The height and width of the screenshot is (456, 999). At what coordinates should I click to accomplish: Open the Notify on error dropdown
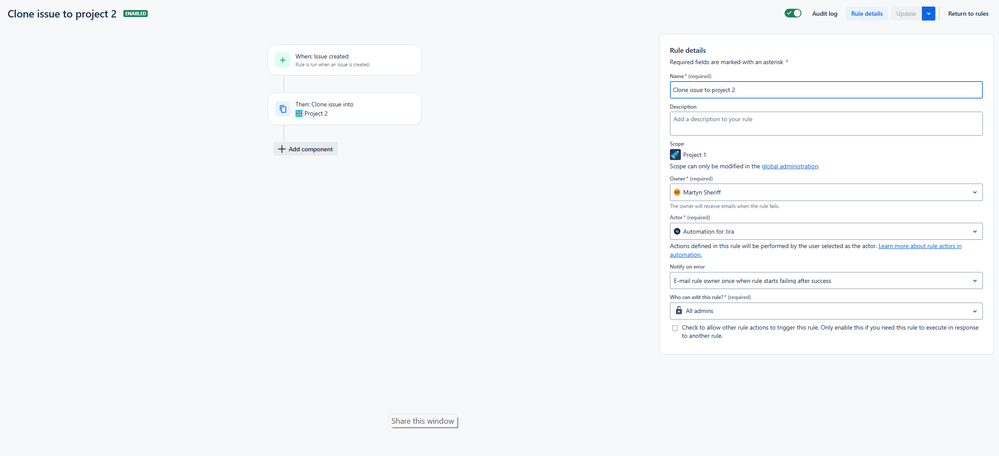826,280
